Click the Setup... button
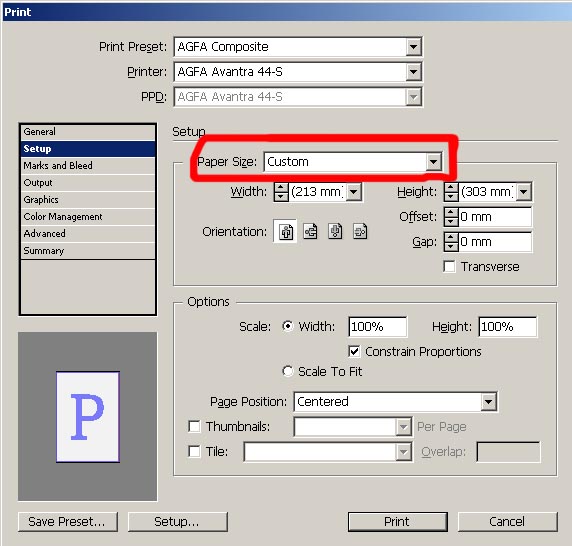The width and height of the screenshot is (572, 546). [x=178, y=522]
